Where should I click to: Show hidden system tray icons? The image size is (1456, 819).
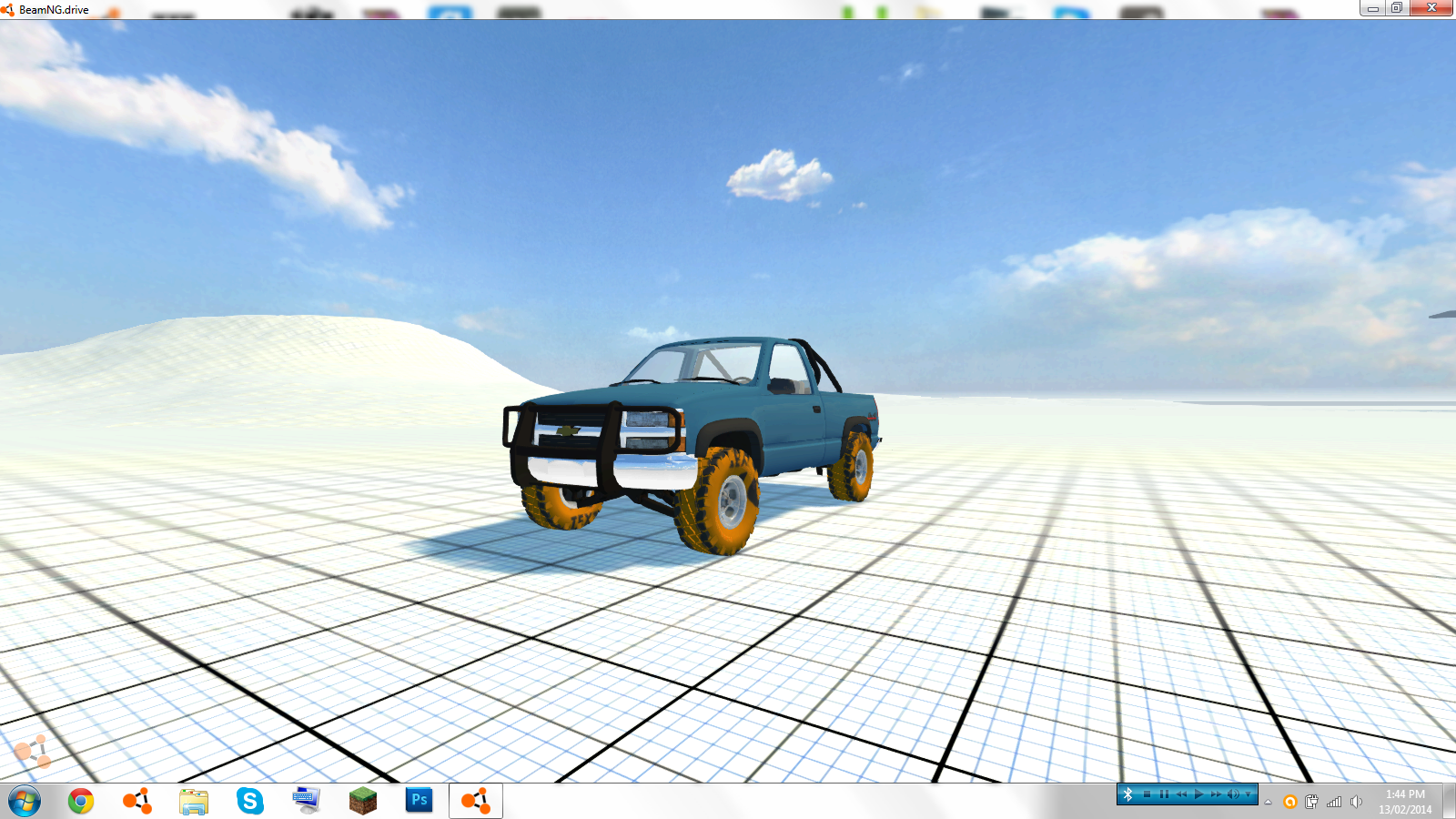tap(1268, 802)
